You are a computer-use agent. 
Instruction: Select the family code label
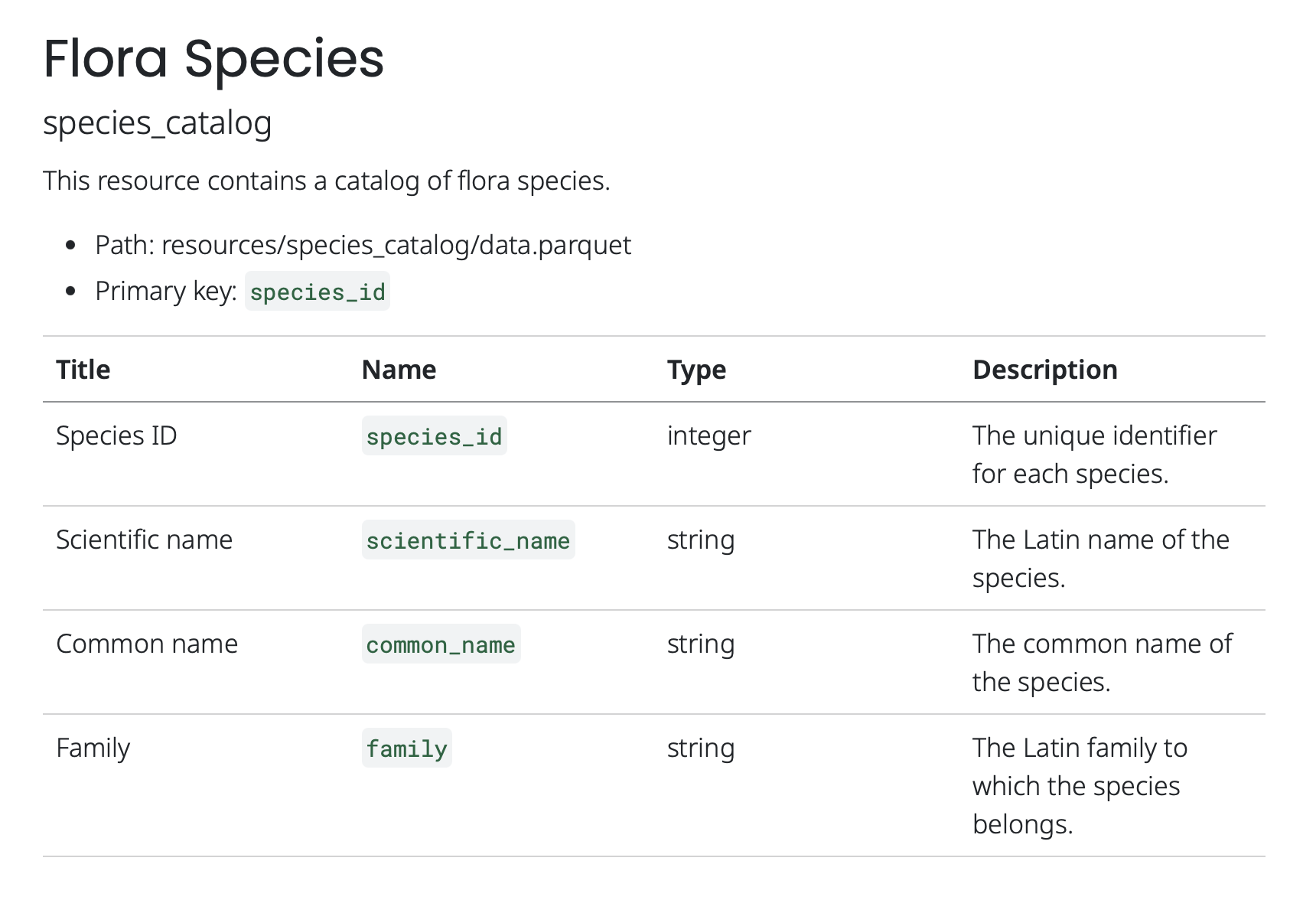pyautogui.click(x=407, y=748)
